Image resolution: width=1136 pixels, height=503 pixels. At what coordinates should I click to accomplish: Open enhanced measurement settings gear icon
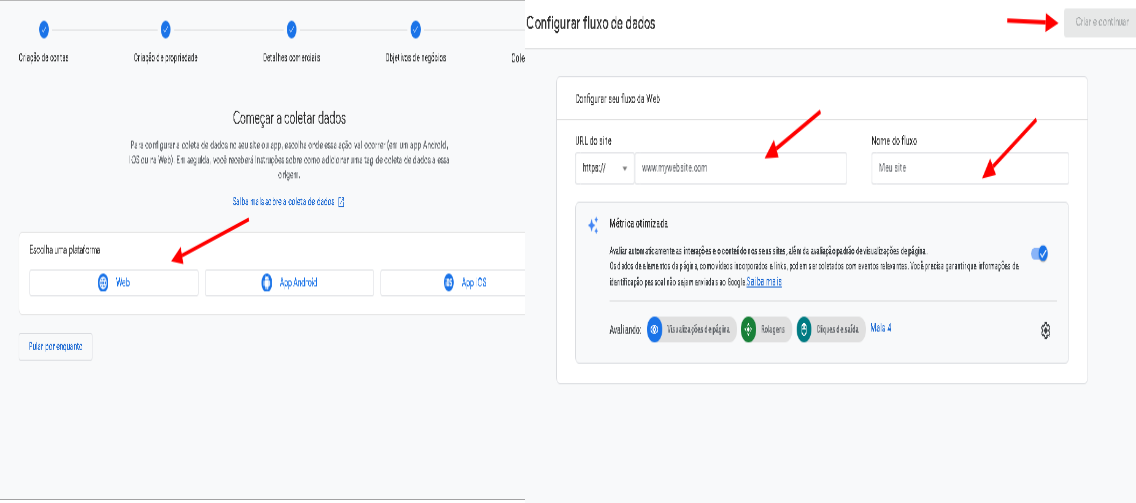tap(1045, 331)
